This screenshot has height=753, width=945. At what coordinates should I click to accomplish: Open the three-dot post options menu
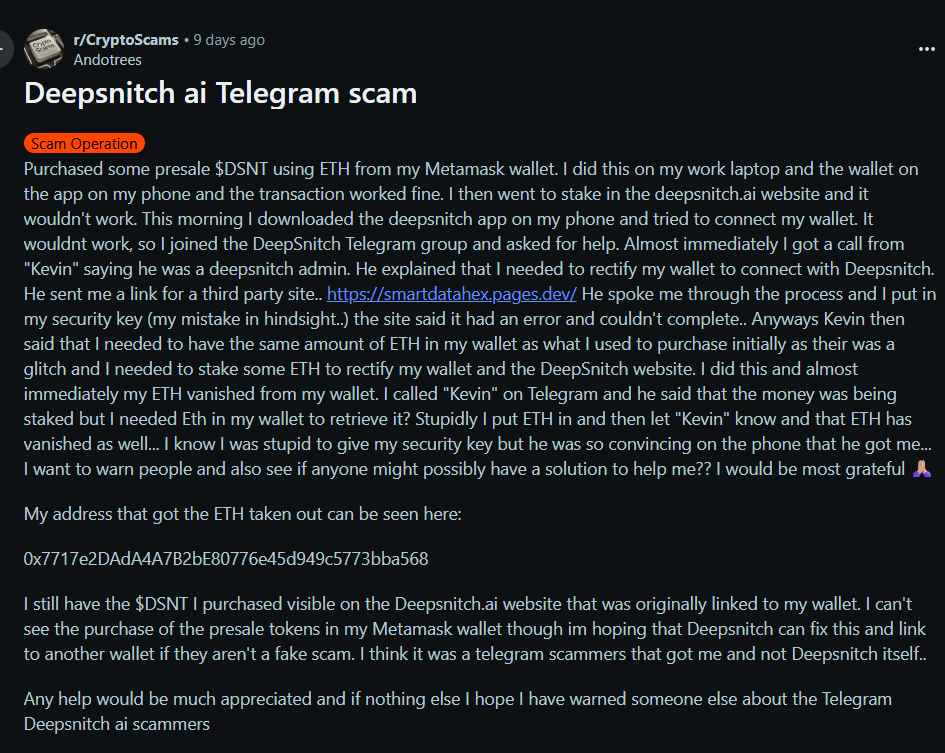click(x=926, y=49)
